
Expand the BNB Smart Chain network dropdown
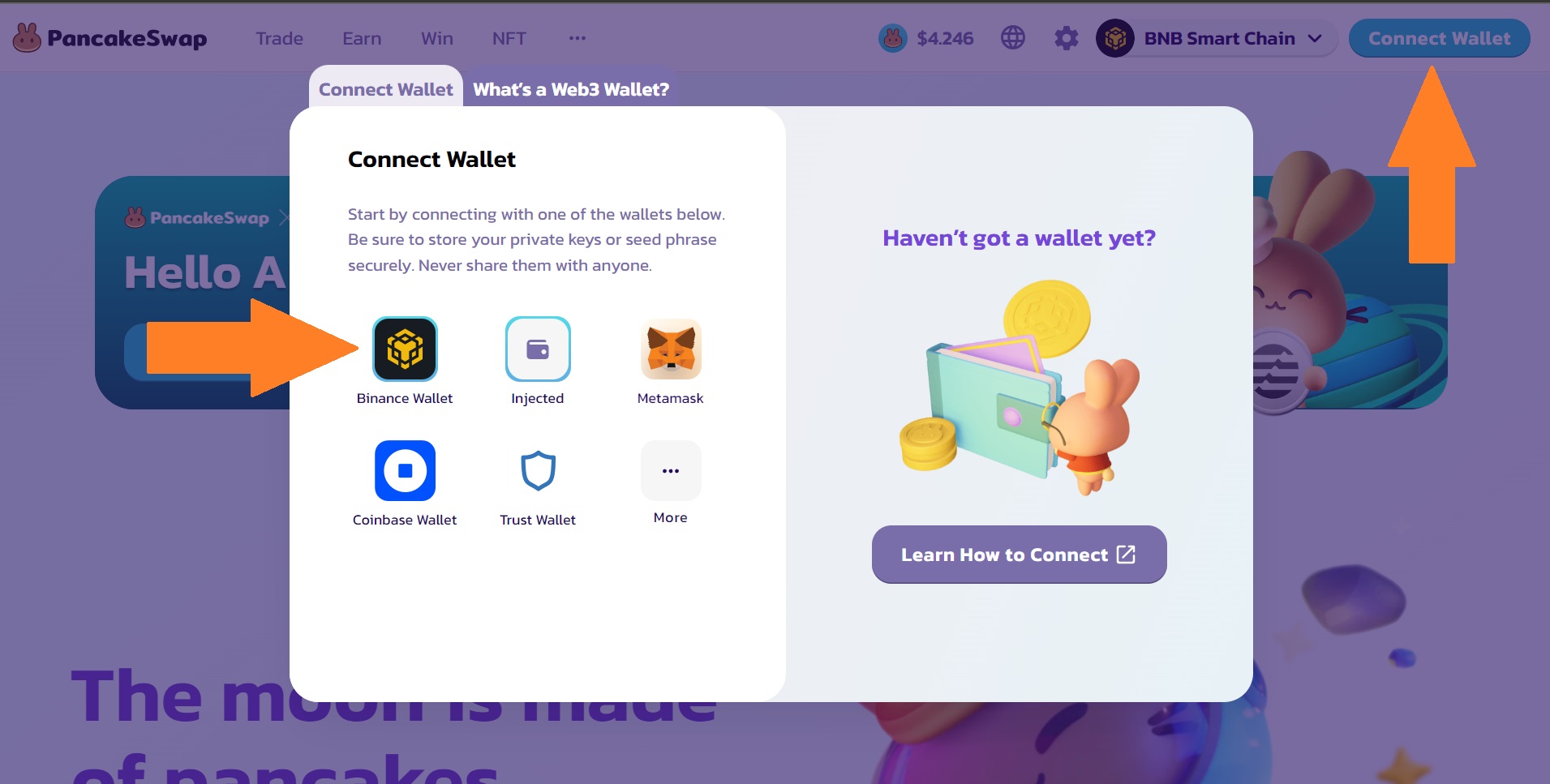[x=1216, y=38]
